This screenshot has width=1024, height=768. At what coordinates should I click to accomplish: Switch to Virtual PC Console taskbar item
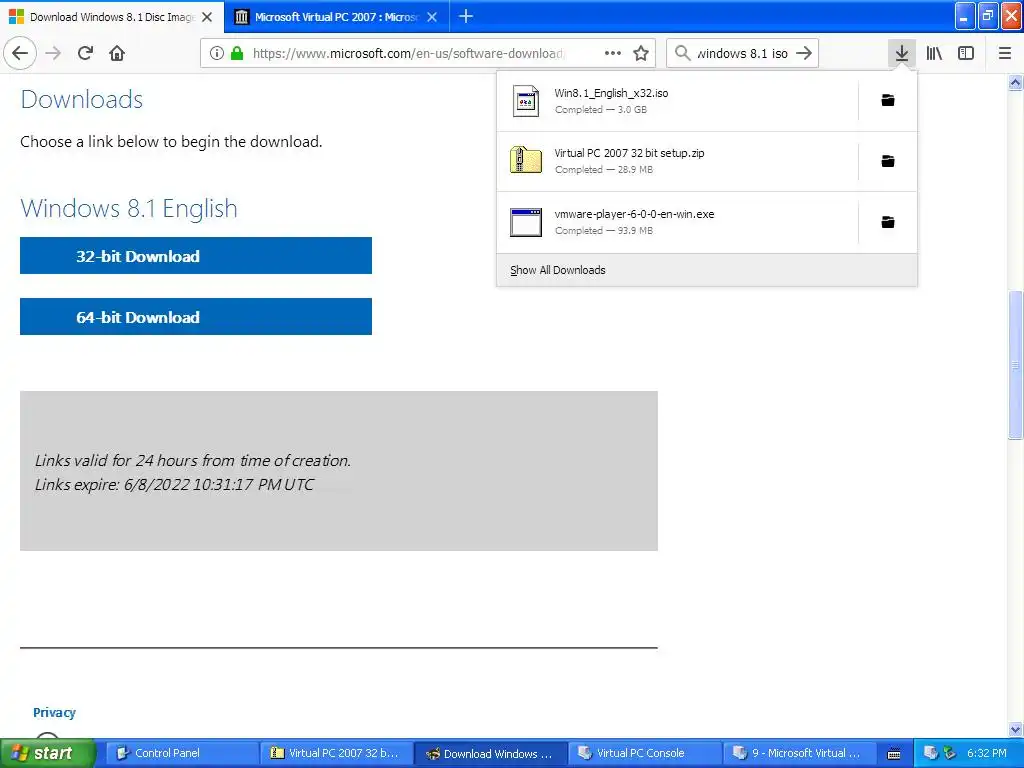click(645, 753)
